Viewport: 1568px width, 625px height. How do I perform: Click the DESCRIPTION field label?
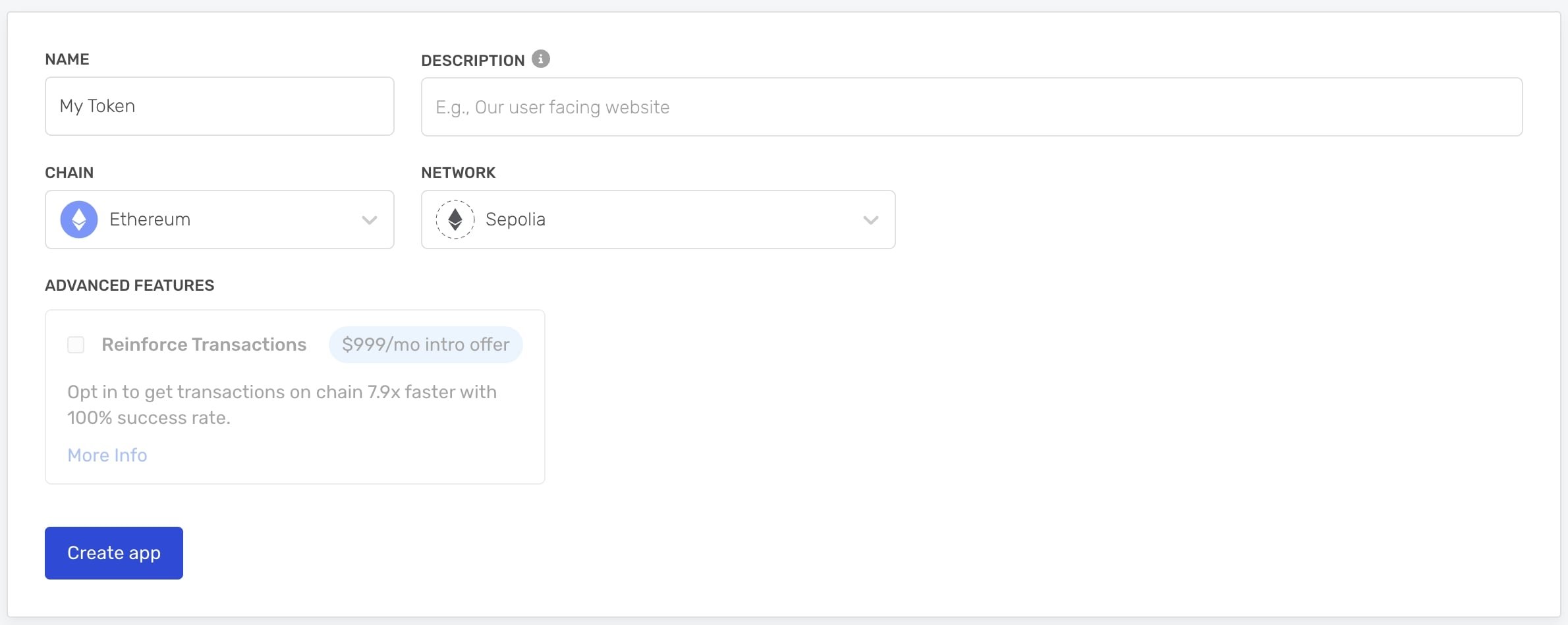click(x=473, y=61)
